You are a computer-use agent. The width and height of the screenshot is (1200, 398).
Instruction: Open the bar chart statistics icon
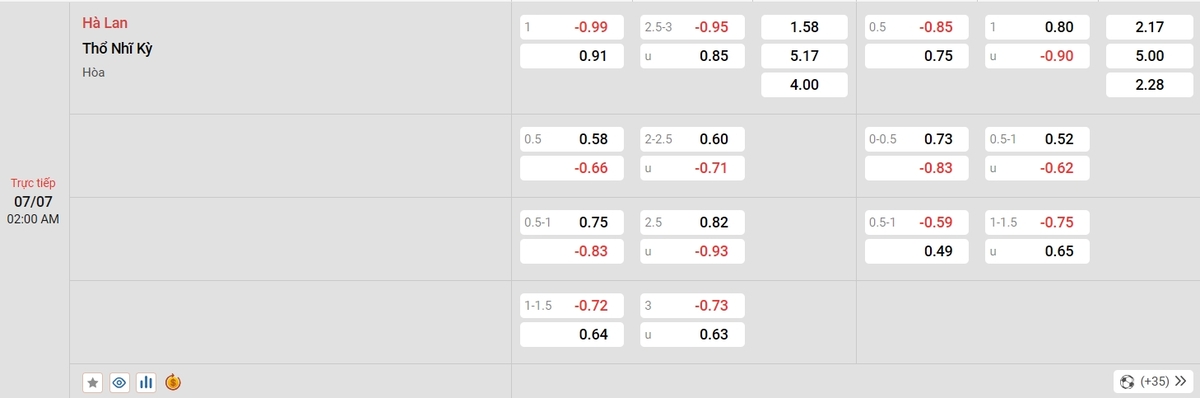[x=146, y=382]
